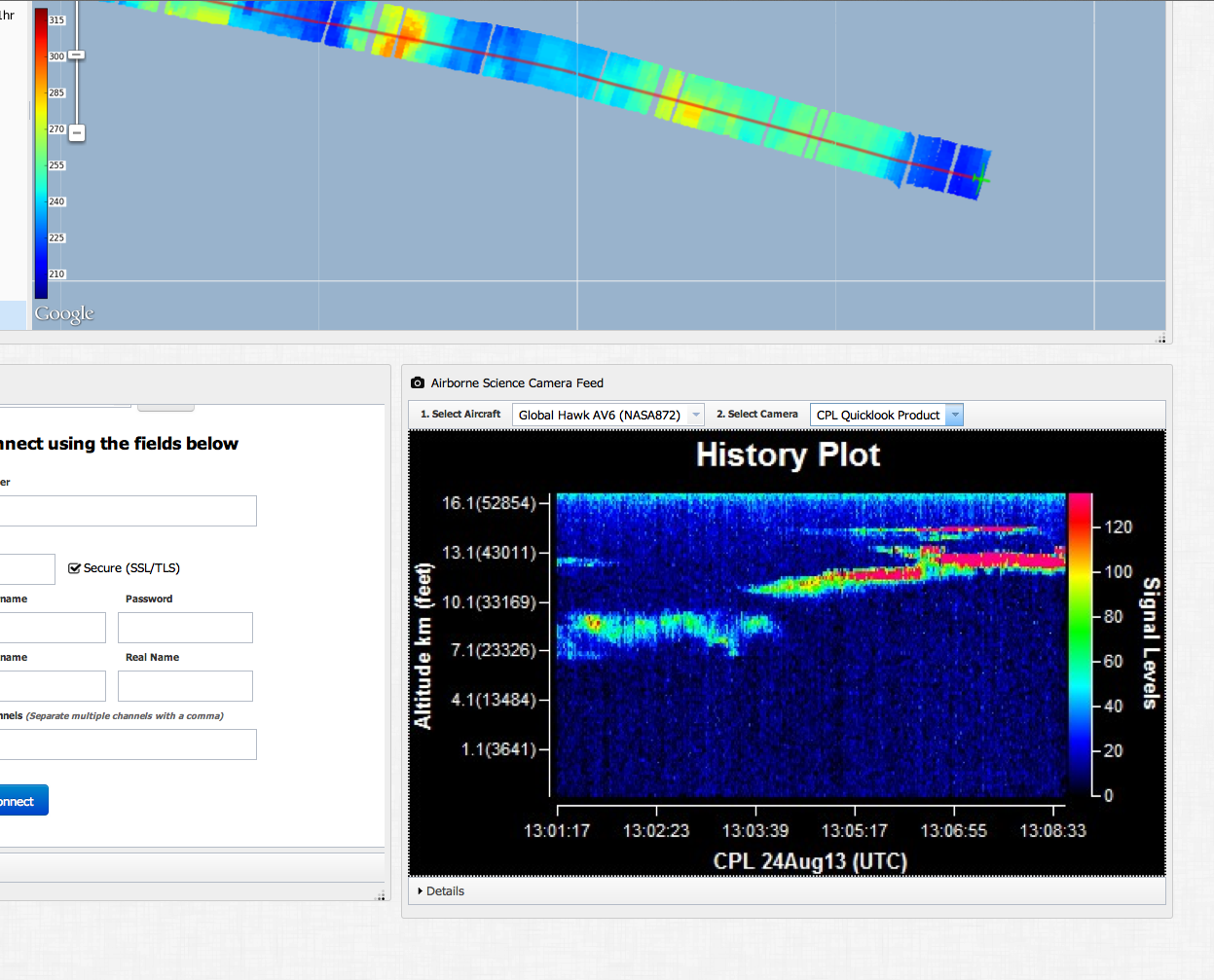The width and height of the screenshot is (1214, 980).
Task: Click the Airborne Science Camera Feed title
Action: point(517,383)
